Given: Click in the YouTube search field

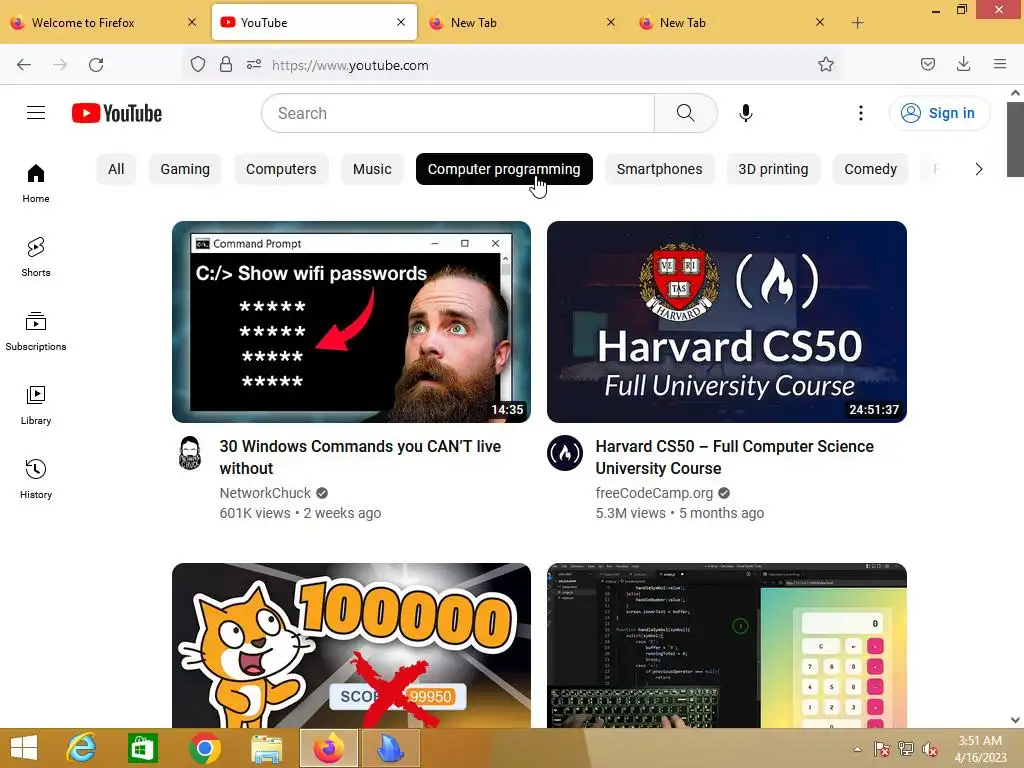Looking at the screenshot, I should [x=458, y=113].
